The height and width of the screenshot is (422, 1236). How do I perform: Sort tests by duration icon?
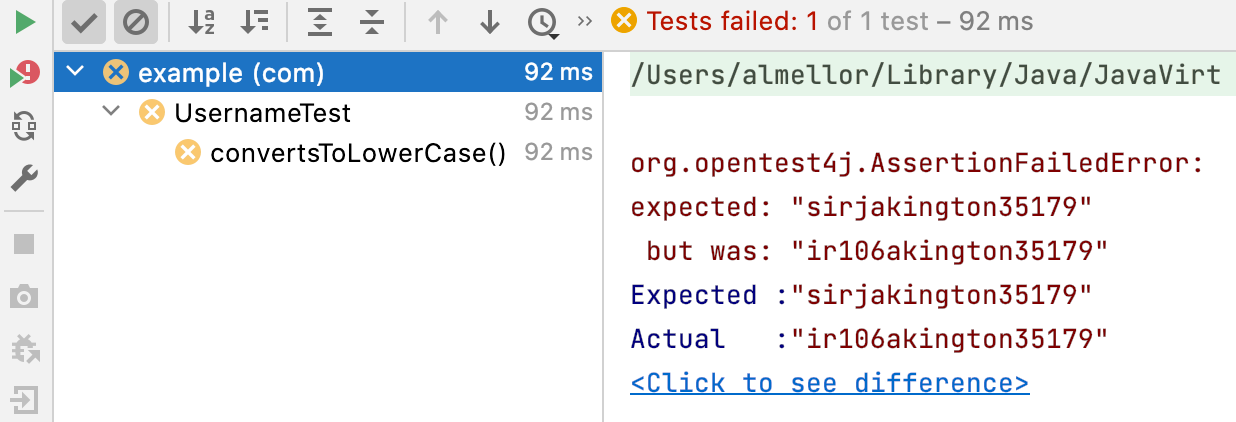254,22
